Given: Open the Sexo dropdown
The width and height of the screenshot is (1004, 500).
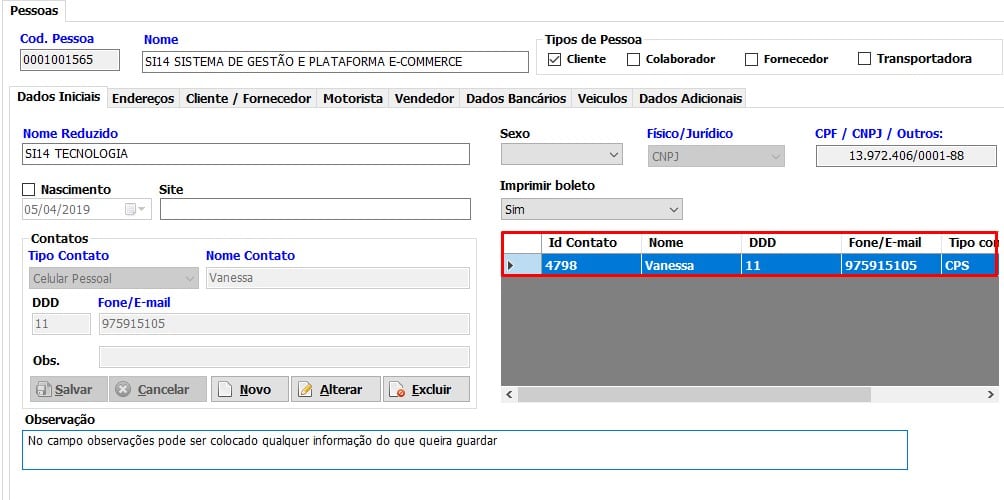Looking at the screenshot, I should tap(561, 155).
